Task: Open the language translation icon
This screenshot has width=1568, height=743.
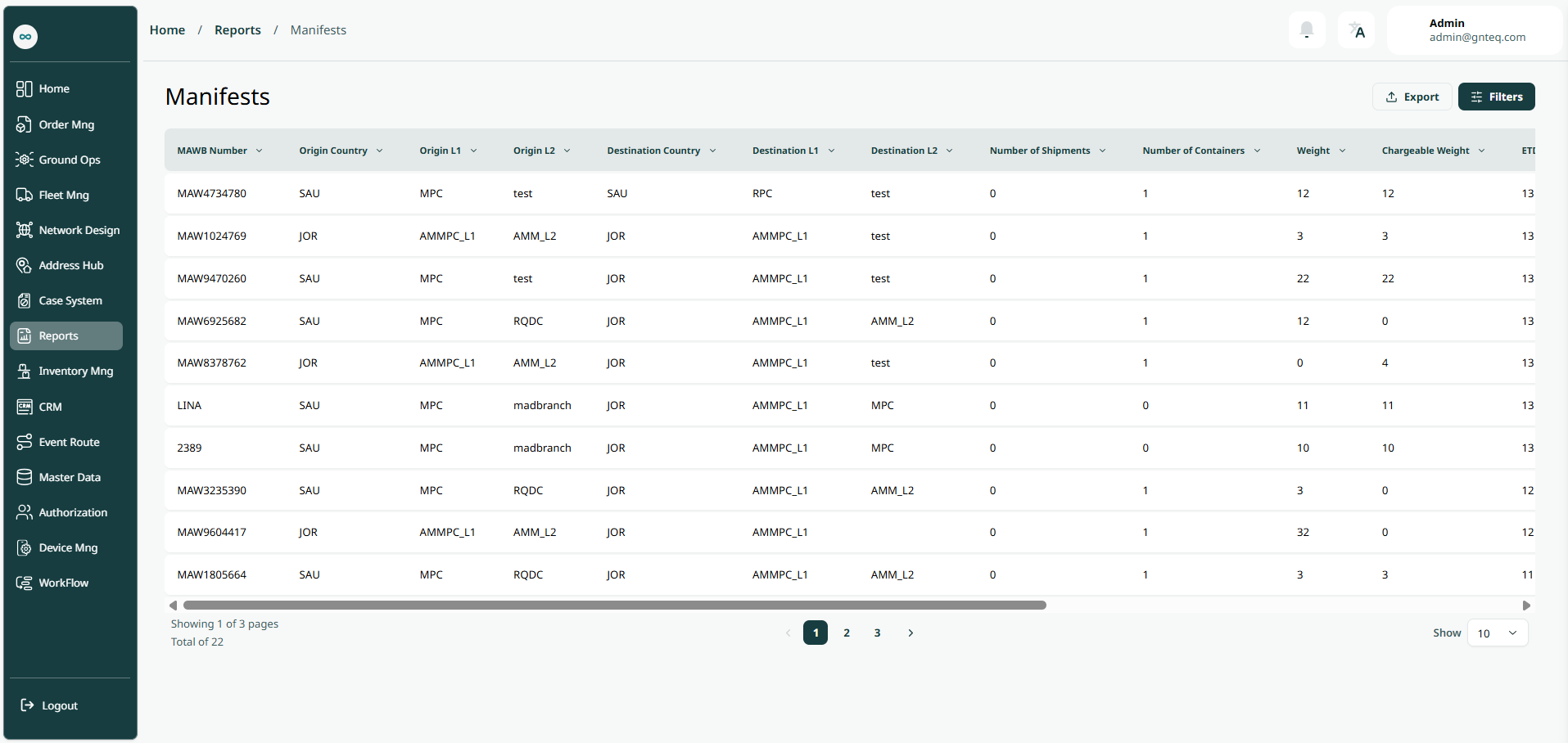Action: coord(1356,30)
